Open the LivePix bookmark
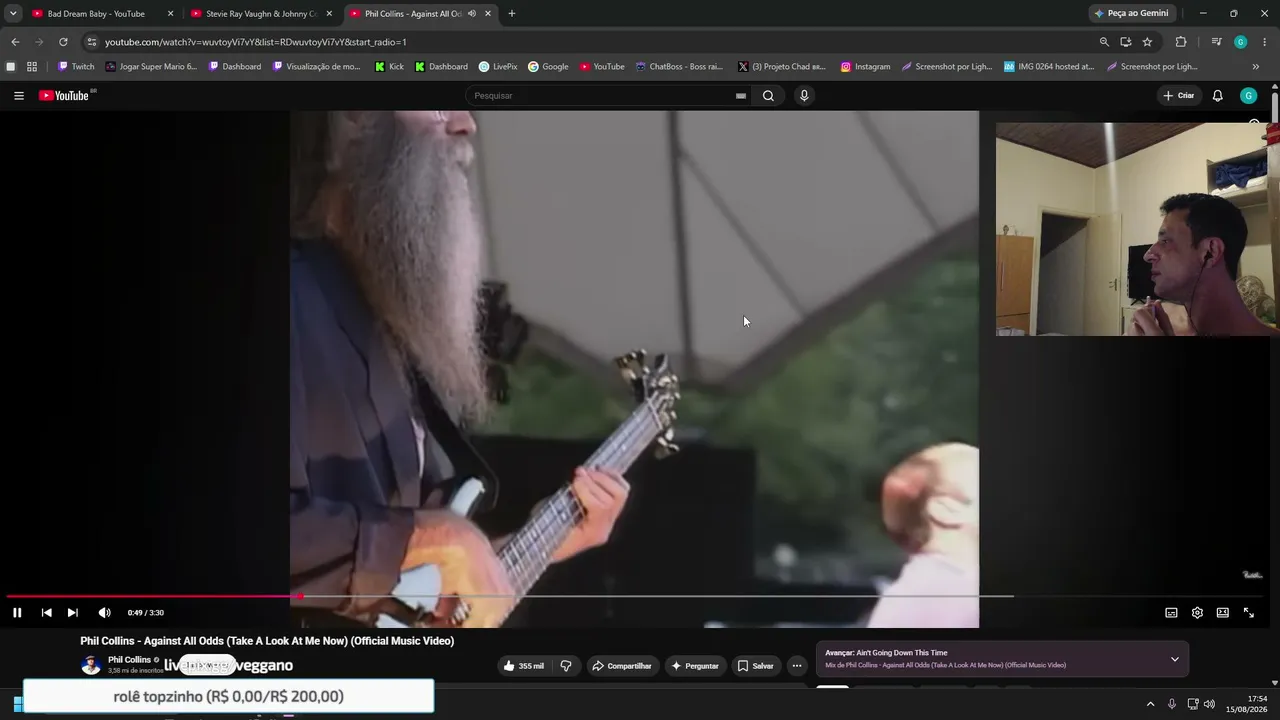Viewport: 1280px width, 720px height. pyautogui.click(x=498, y=67)
